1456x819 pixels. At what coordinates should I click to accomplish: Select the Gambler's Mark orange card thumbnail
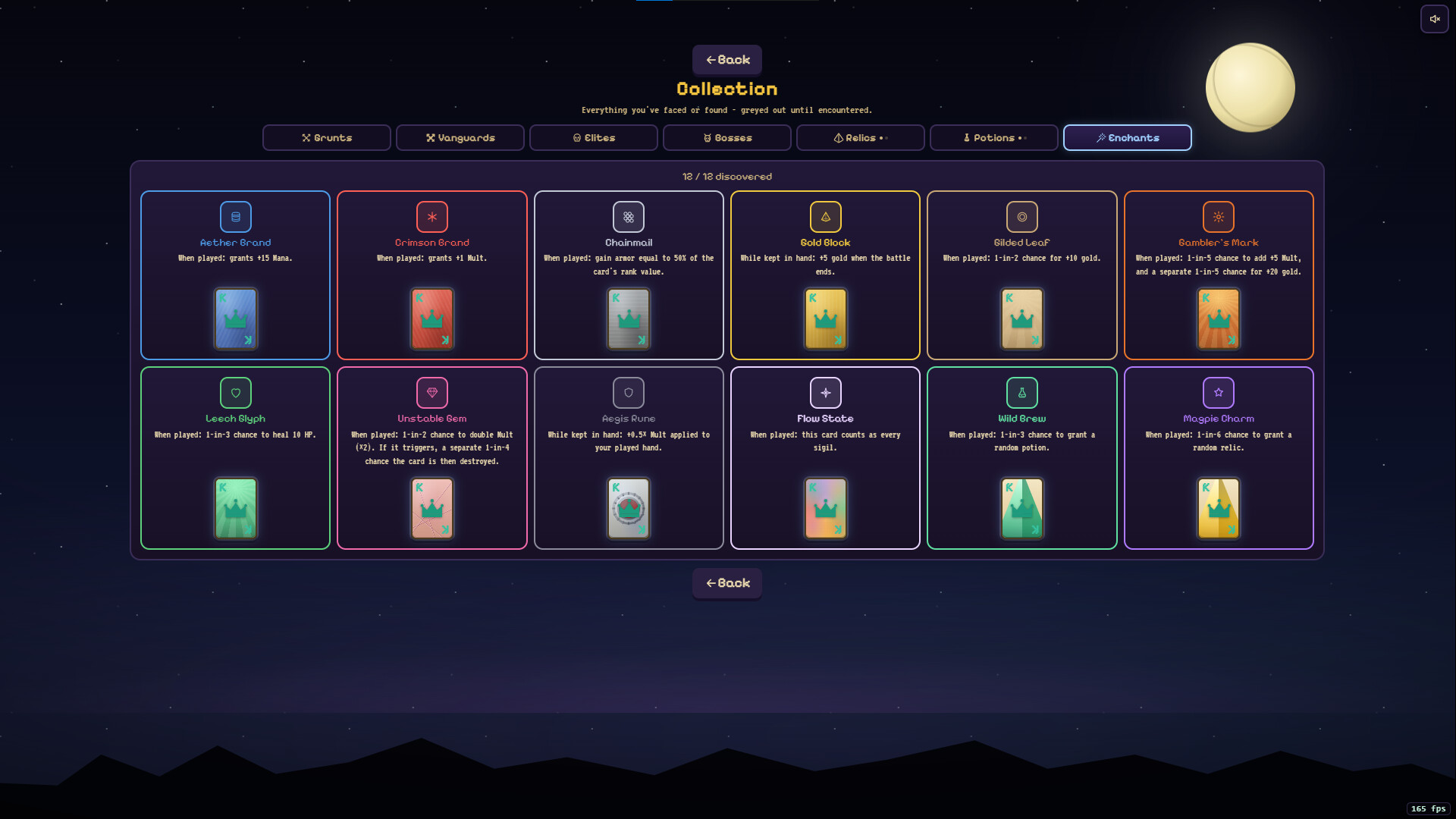[x=1219, y=318]
